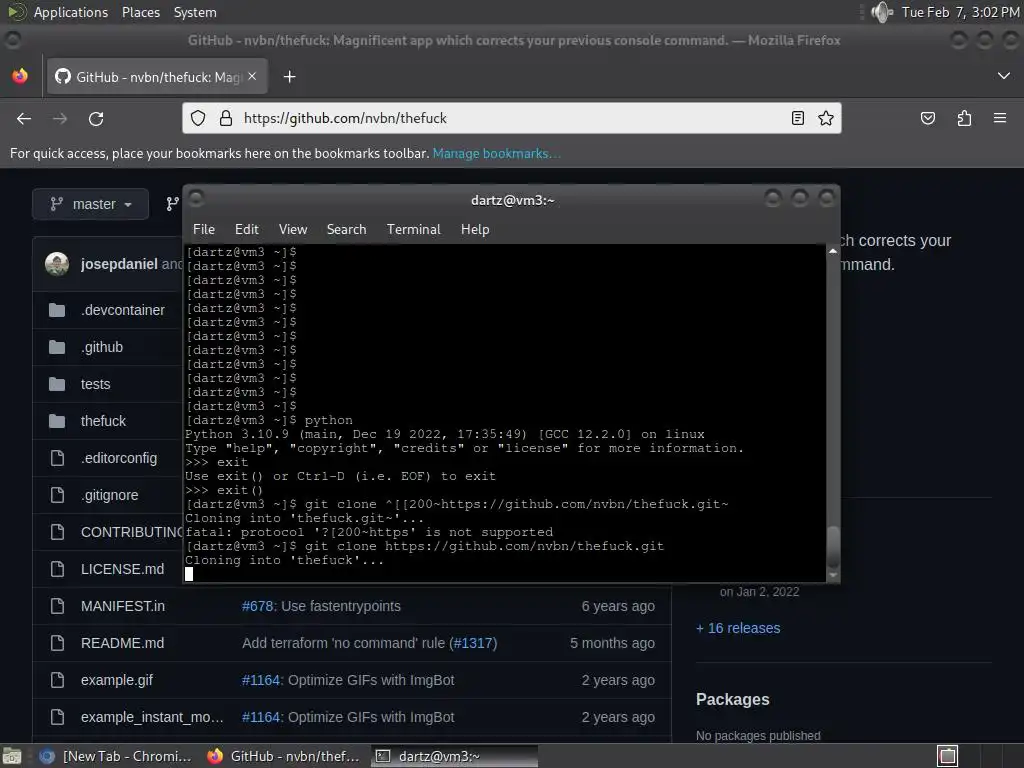Open MANIFEST.in file

point(123,606)
